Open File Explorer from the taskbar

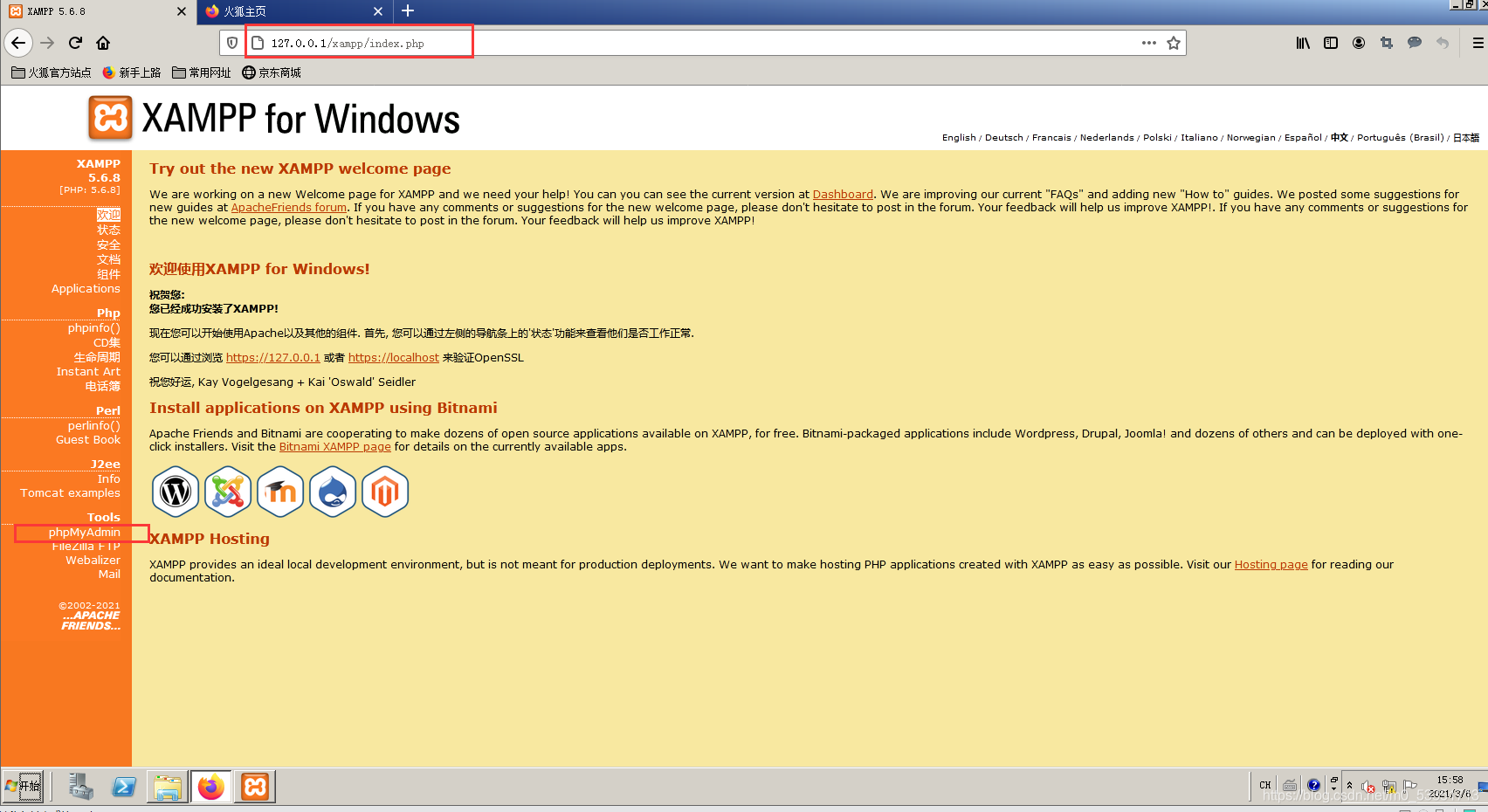[167, 787]
